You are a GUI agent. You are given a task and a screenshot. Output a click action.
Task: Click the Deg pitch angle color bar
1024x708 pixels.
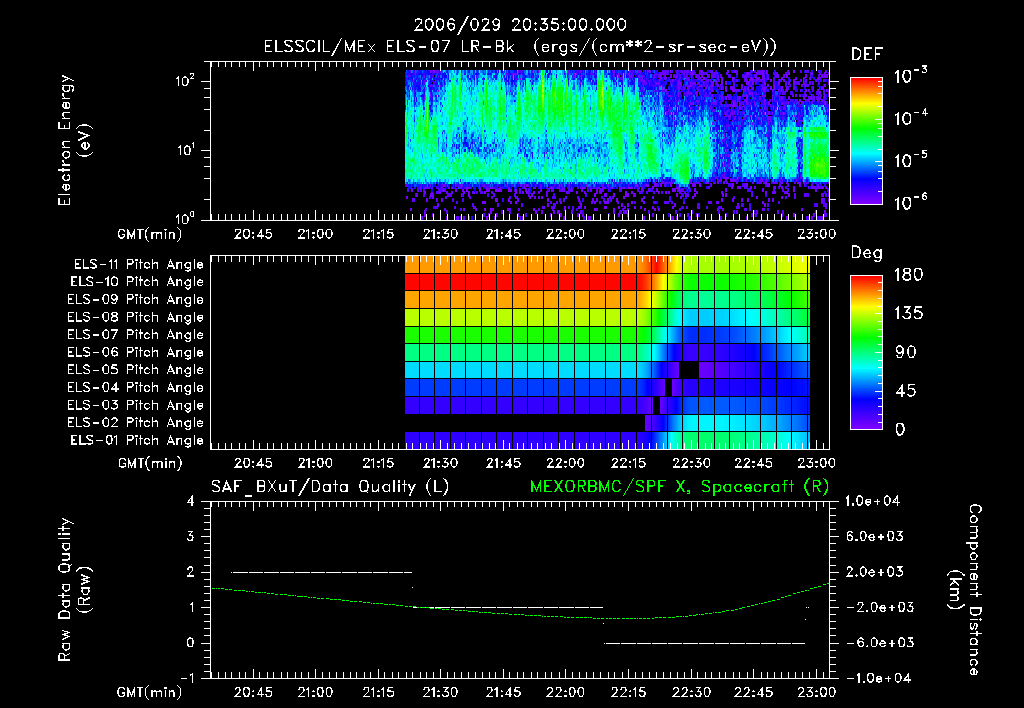tap(866, 352)
